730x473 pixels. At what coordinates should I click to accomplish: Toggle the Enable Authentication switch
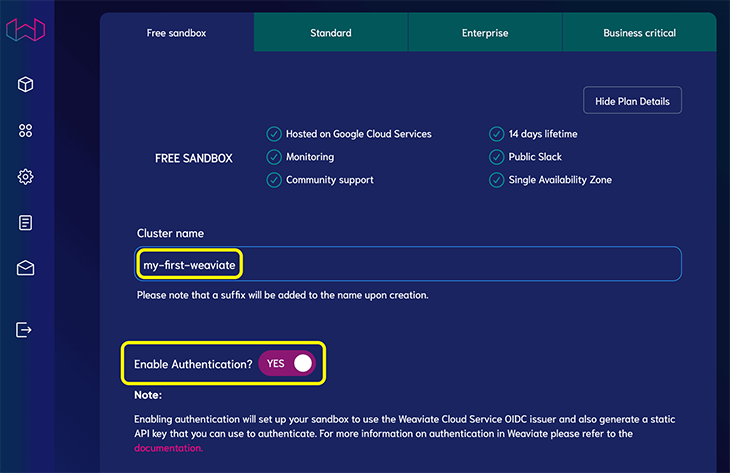pyautogui.click(x=287, y=364)
